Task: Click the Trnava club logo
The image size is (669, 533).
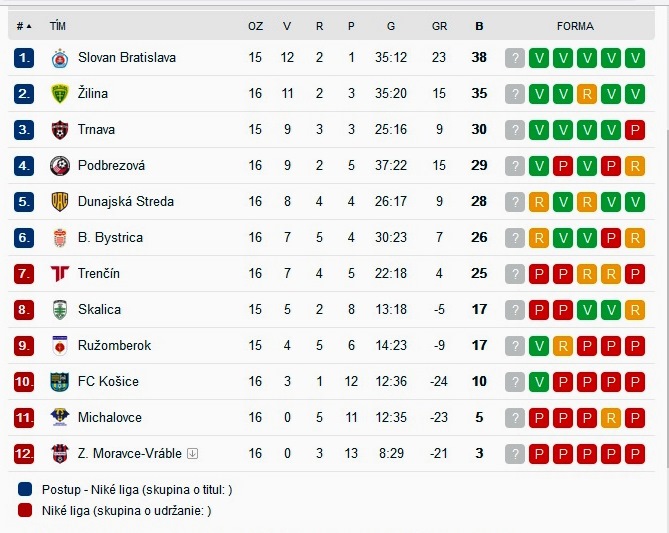Action: [x=60, y=130]
